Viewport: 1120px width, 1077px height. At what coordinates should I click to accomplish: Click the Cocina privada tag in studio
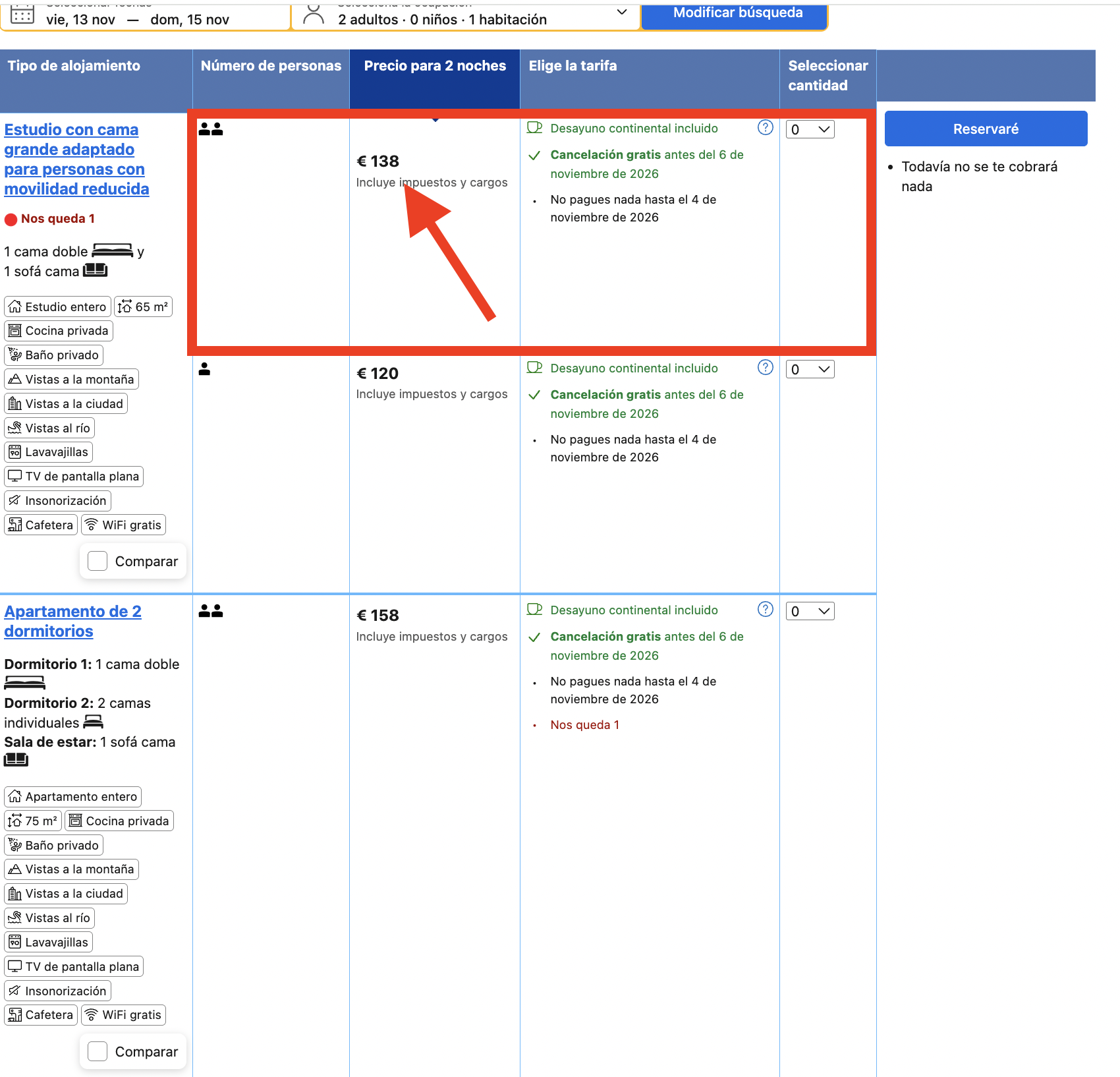(59, 331)
